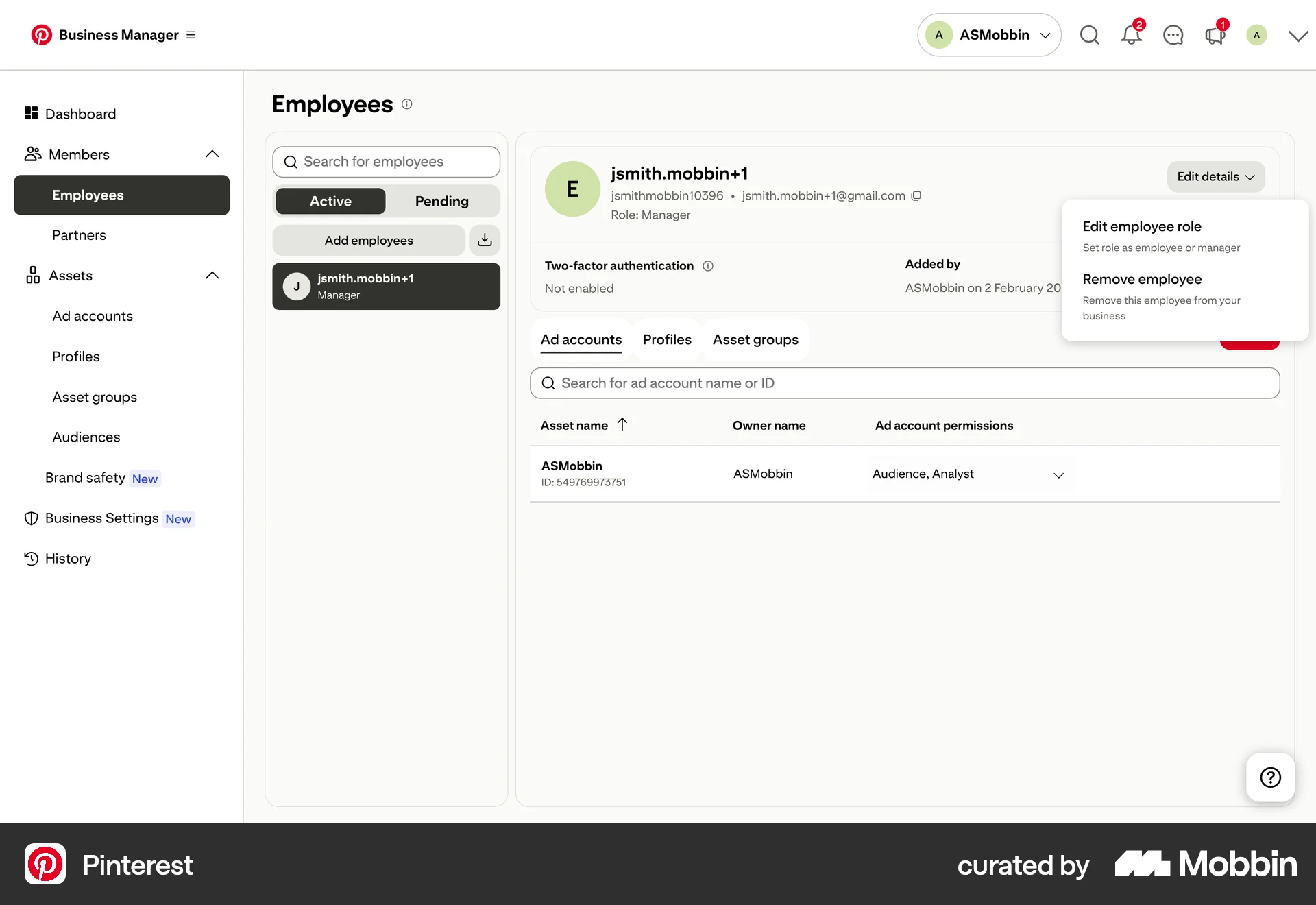The width and height of the screenshot is (1316, 905).
Task: Download the employee list via the download icon
Action: click(484, 240)
